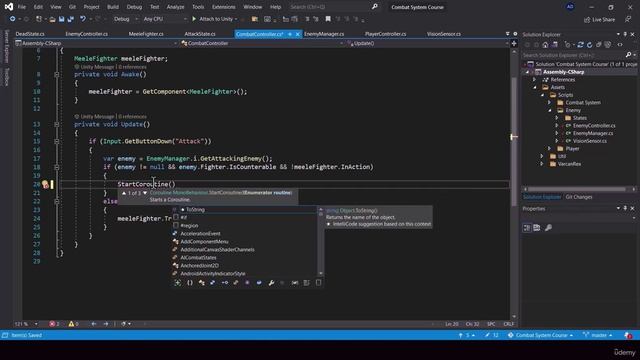Click the lightbulb quick actions icon on line 20
This screenshot has width=640, height=360.
click(45, 184)
